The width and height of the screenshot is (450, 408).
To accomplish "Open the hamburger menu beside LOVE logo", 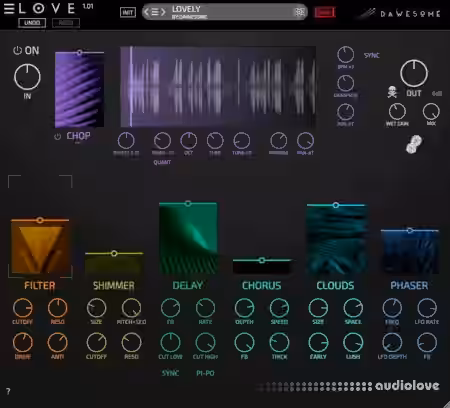I will [9, 9].
